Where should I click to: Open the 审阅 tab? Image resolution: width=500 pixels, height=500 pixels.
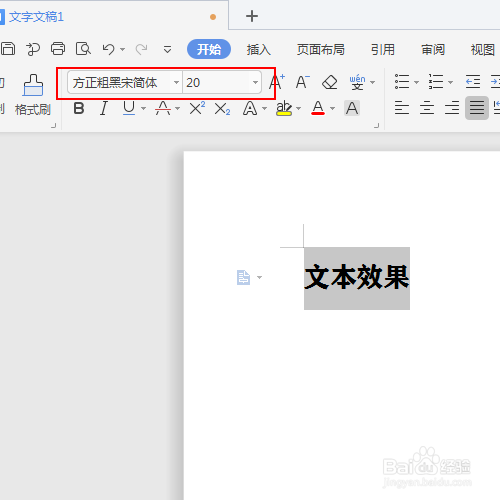coord(433,50)
